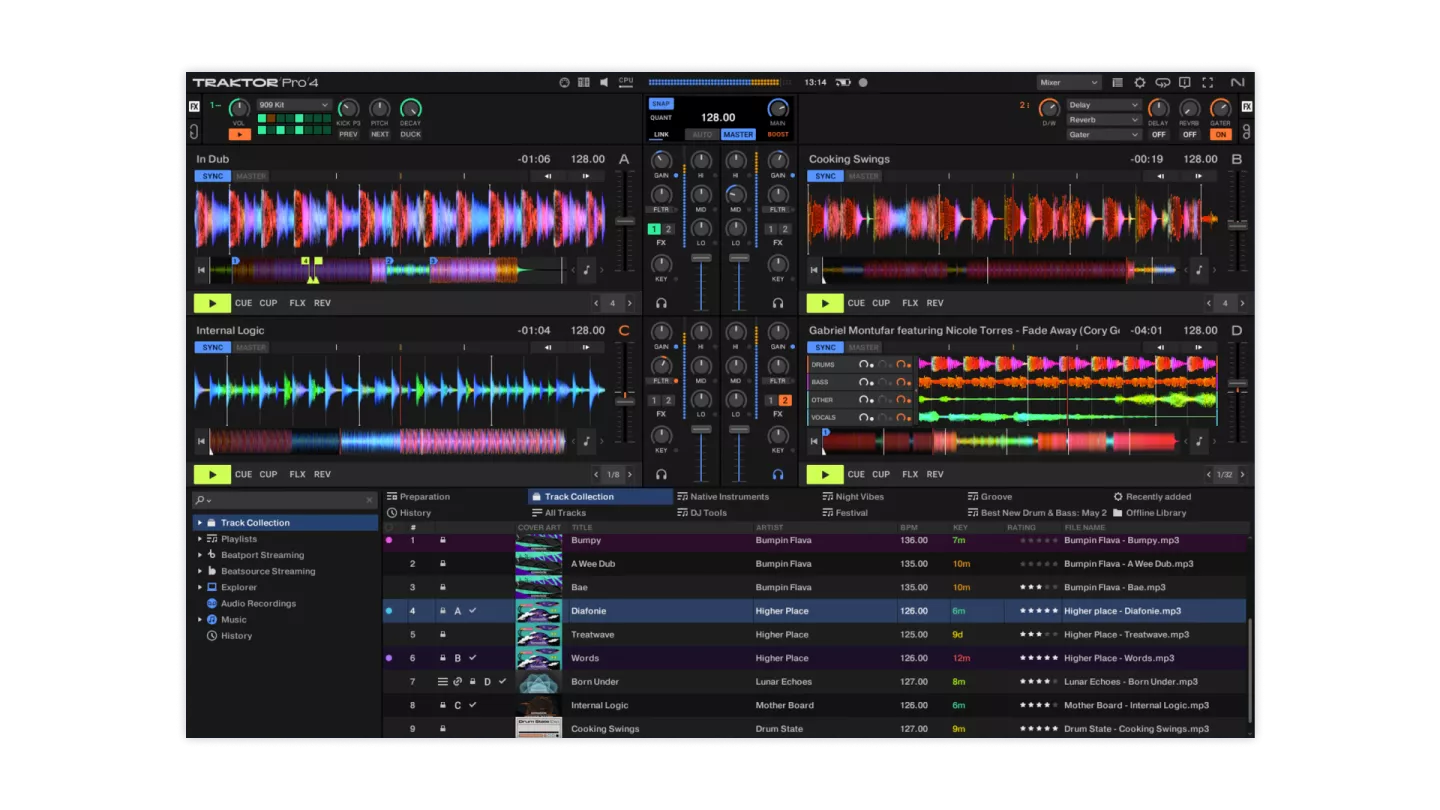Select the Preparation favorites tab

pos(424,497)
